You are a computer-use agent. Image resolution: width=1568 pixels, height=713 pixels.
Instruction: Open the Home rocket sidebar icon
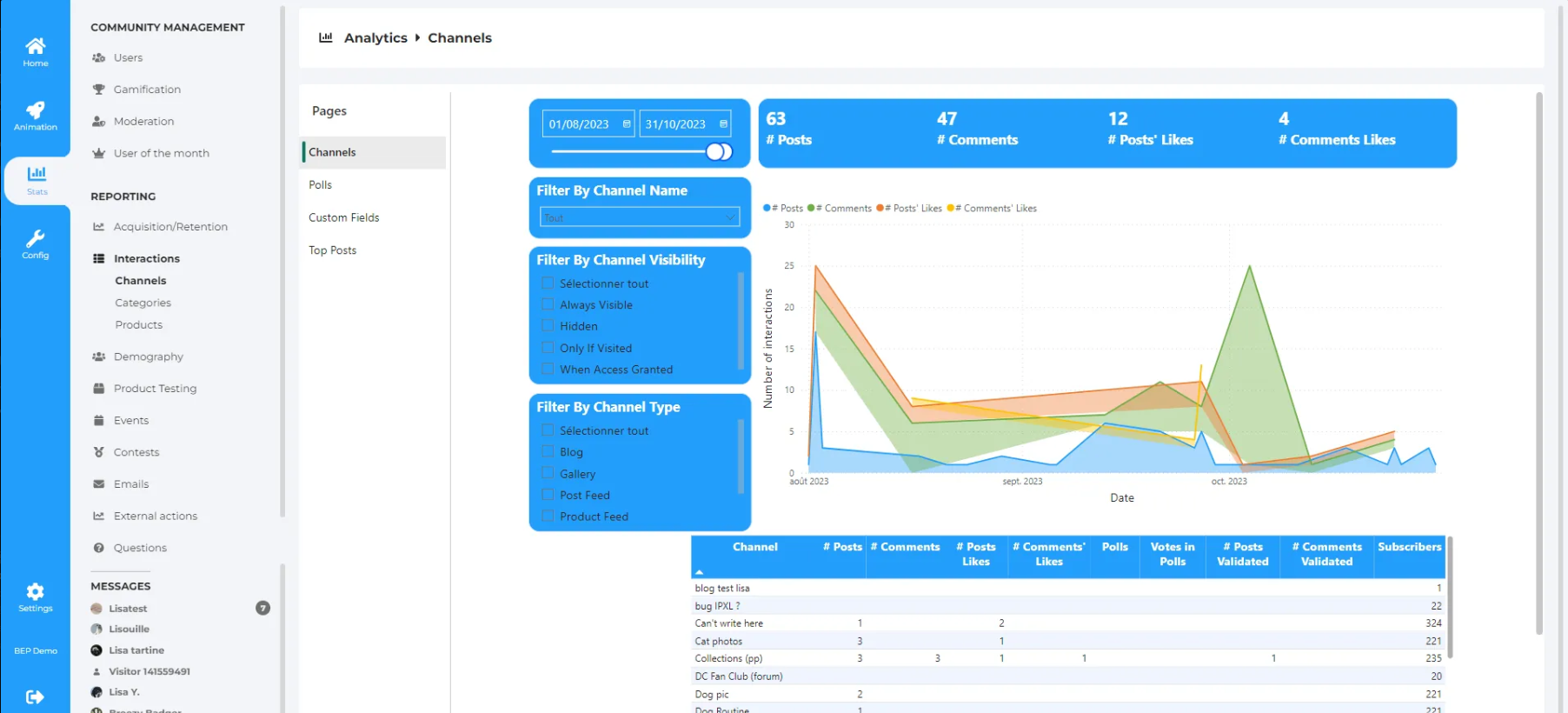(x=35, y=50)
